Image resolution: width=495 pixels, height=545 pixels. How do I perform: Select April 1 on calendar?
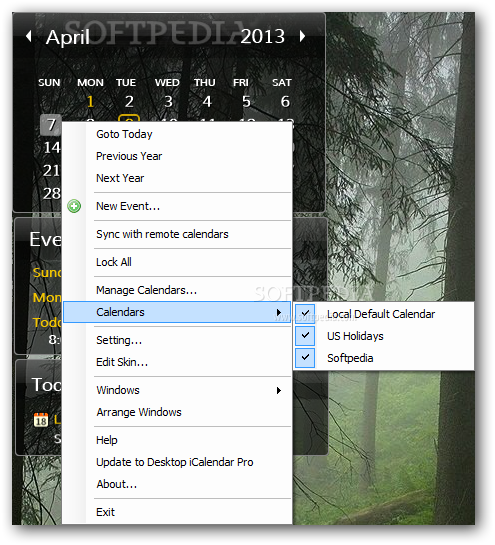click(90, 101)
